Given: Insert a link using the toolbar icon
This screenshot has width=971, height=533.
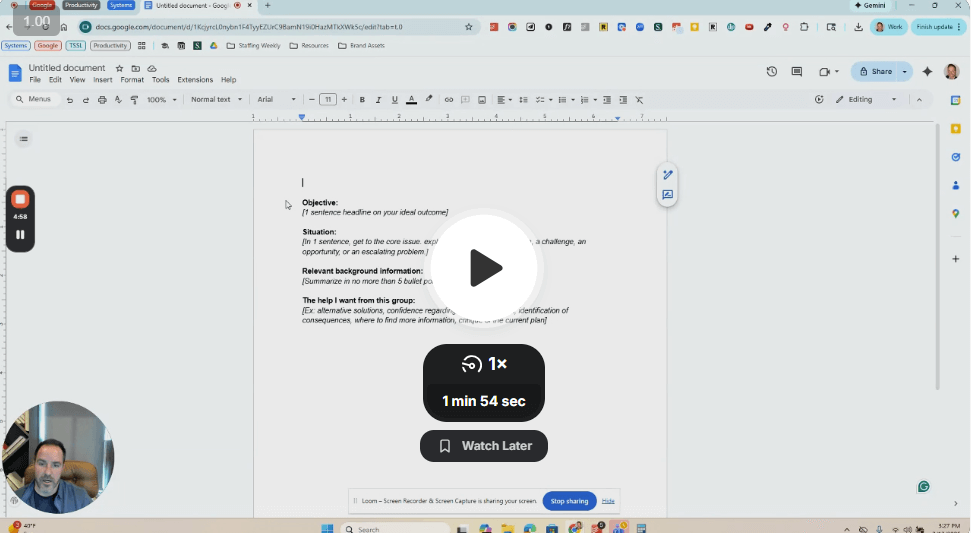Looking at the screenshot, I should point(449,100).
